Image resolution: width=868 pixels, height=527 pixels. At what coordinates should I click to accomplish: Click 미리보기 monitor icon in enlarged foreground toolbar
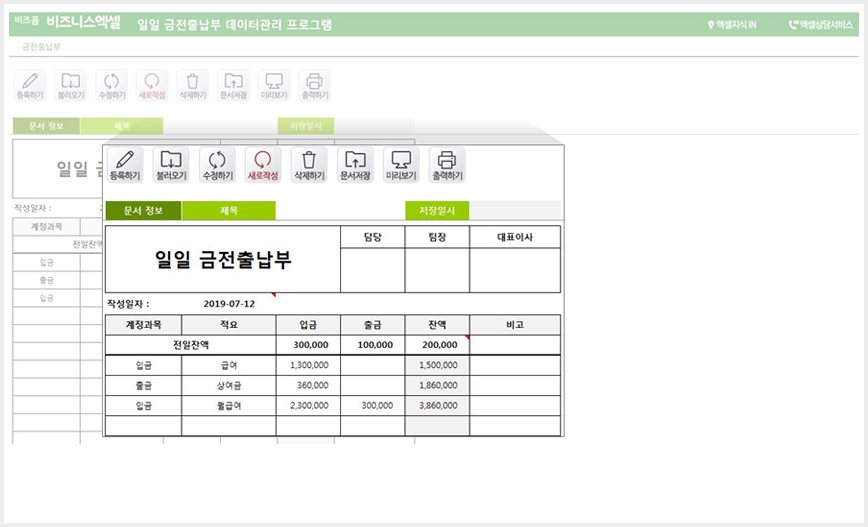(401, 164)
